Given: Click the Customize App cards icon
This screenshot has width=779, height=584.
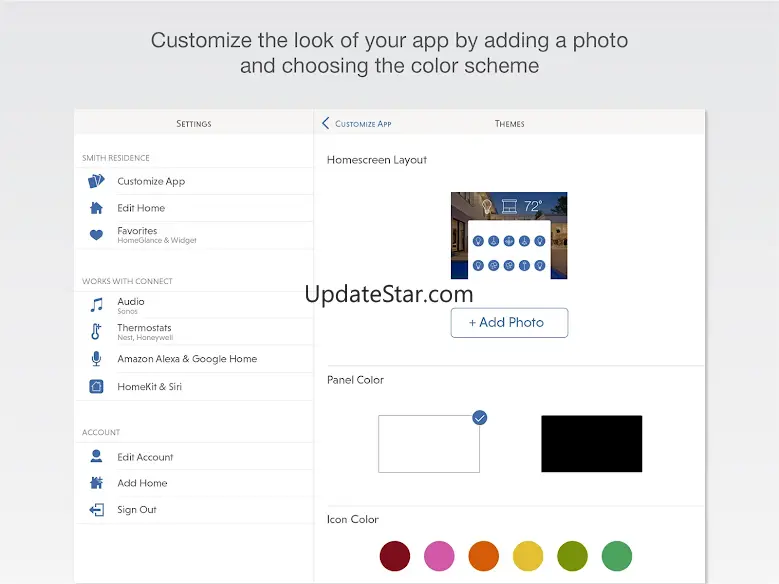Looking at the screenshot, I should 96,181.
